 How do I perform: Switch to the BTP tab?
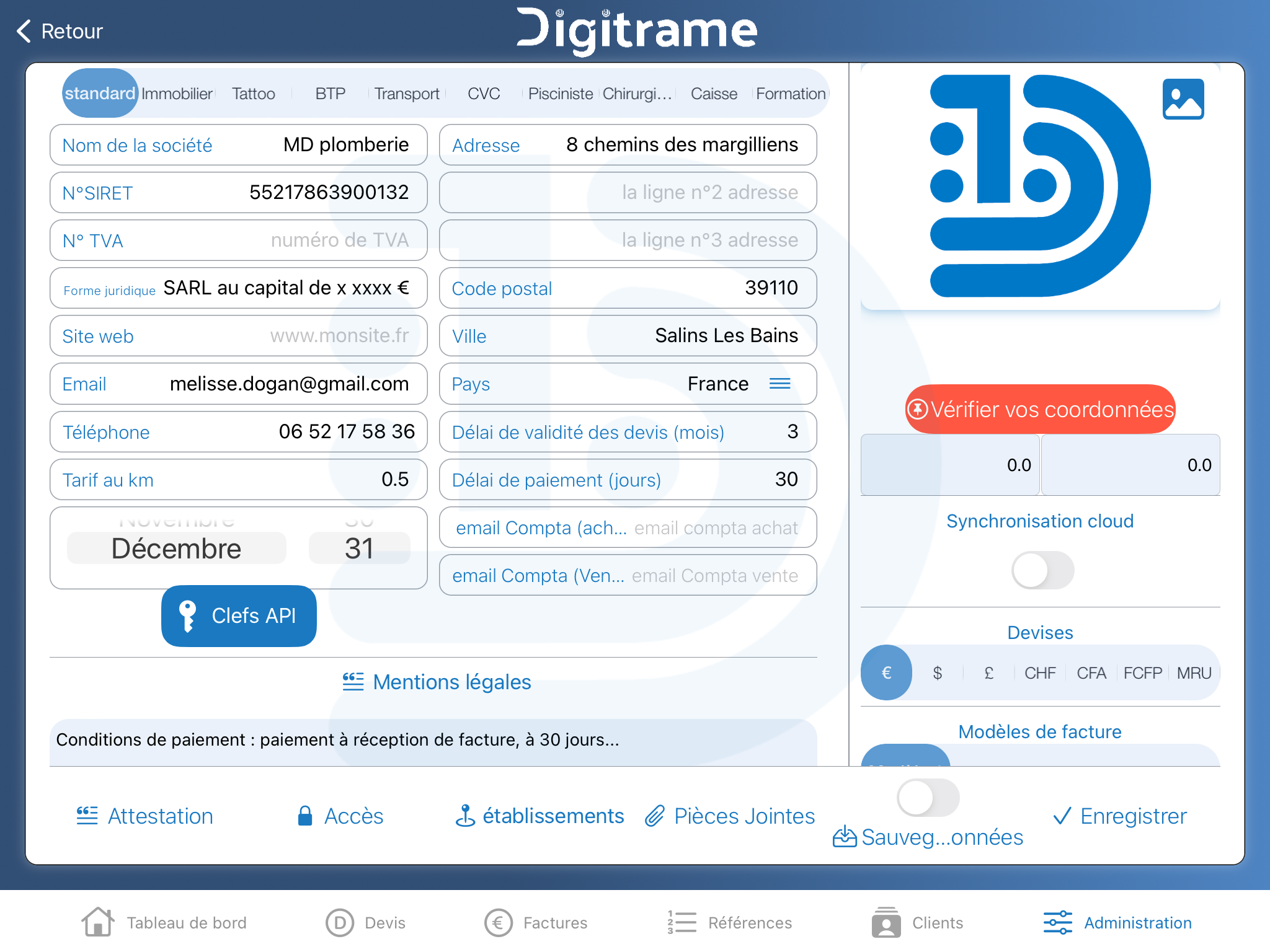point(330,94)
